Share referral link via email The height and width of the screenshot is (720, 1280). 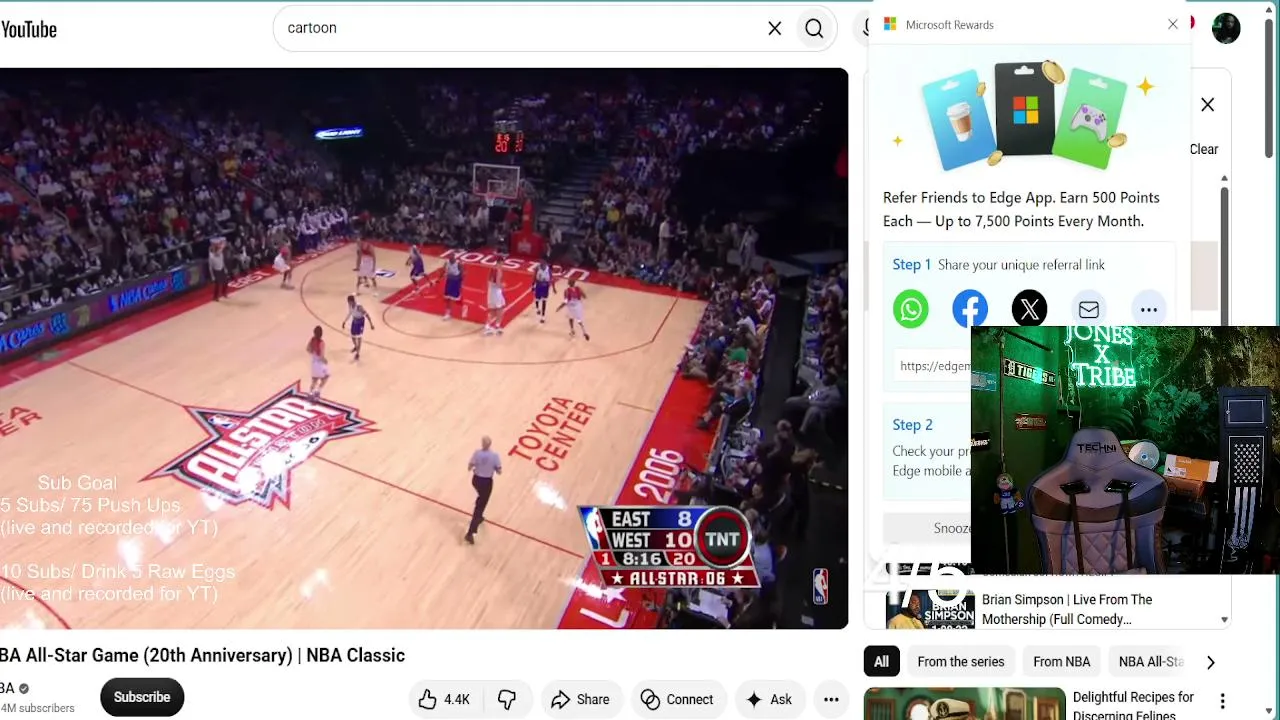tap(1089, 310)
